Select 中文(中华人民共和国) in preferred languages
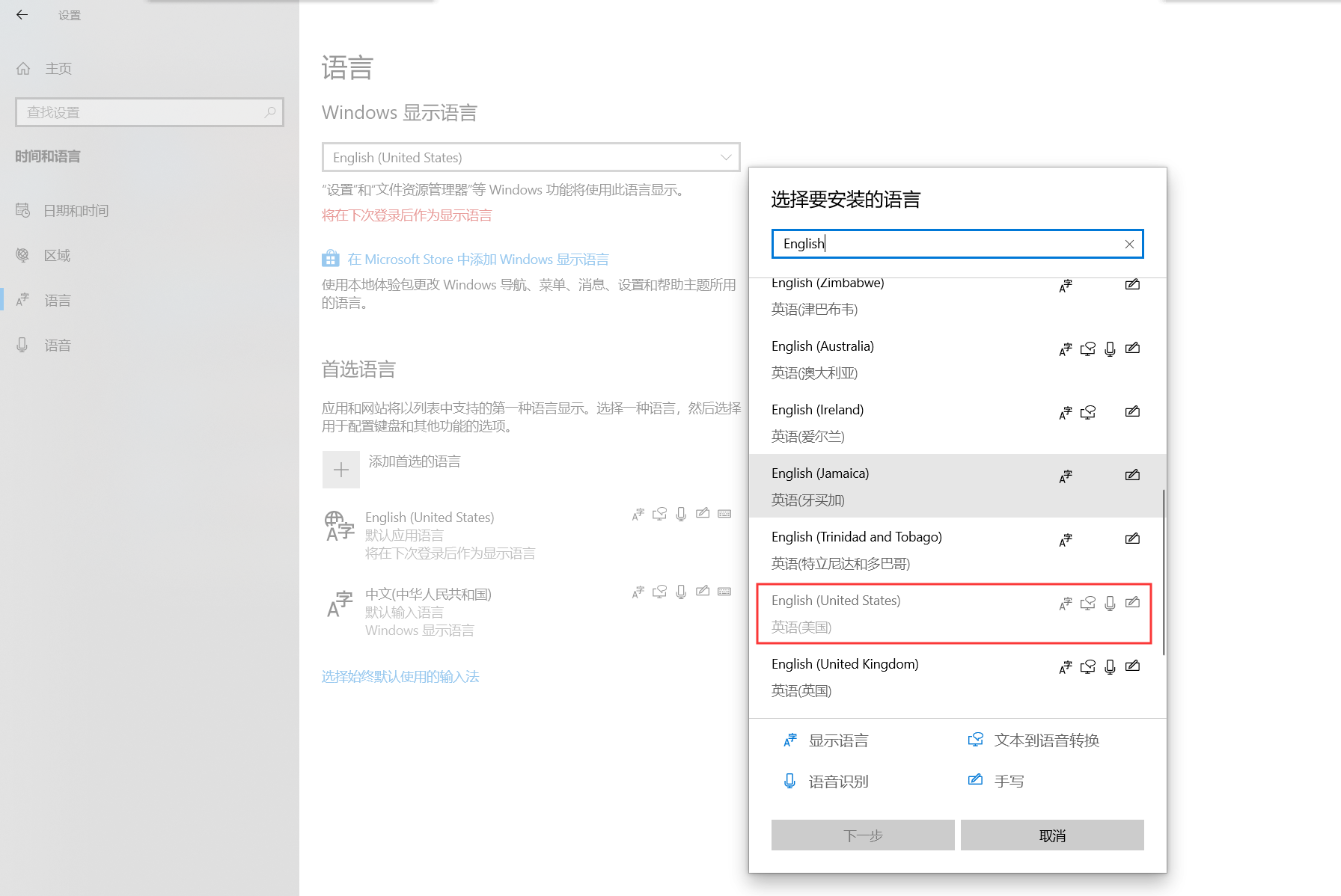This screenshot has height=896, width=1341. pos(528,612)
